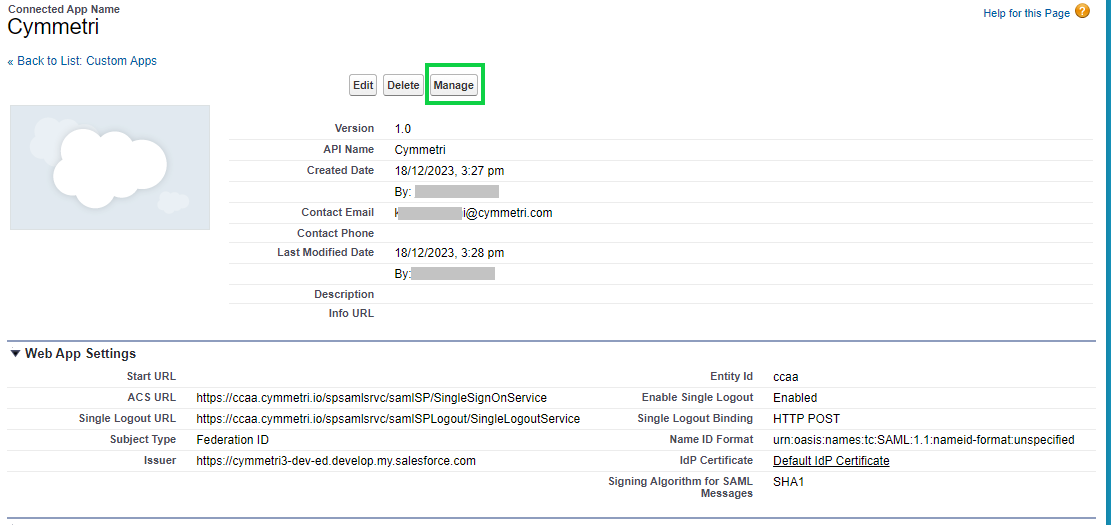Open the Manage button for the connected app
Viewport: 1113px width, 525px height.
click(x=453, y=86)
